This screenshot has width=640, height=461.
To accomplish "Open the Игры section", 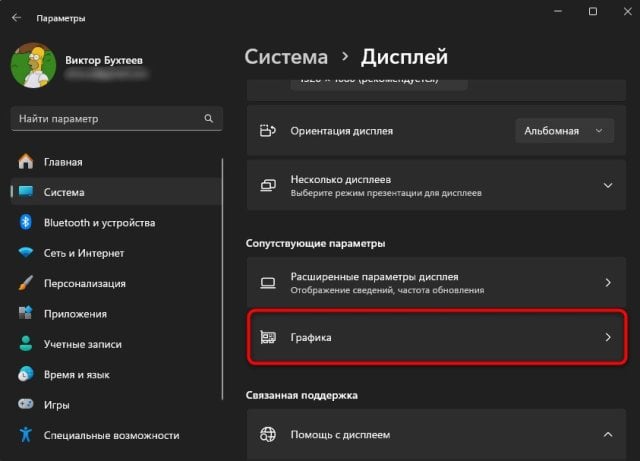I will (x=58, y=405).
